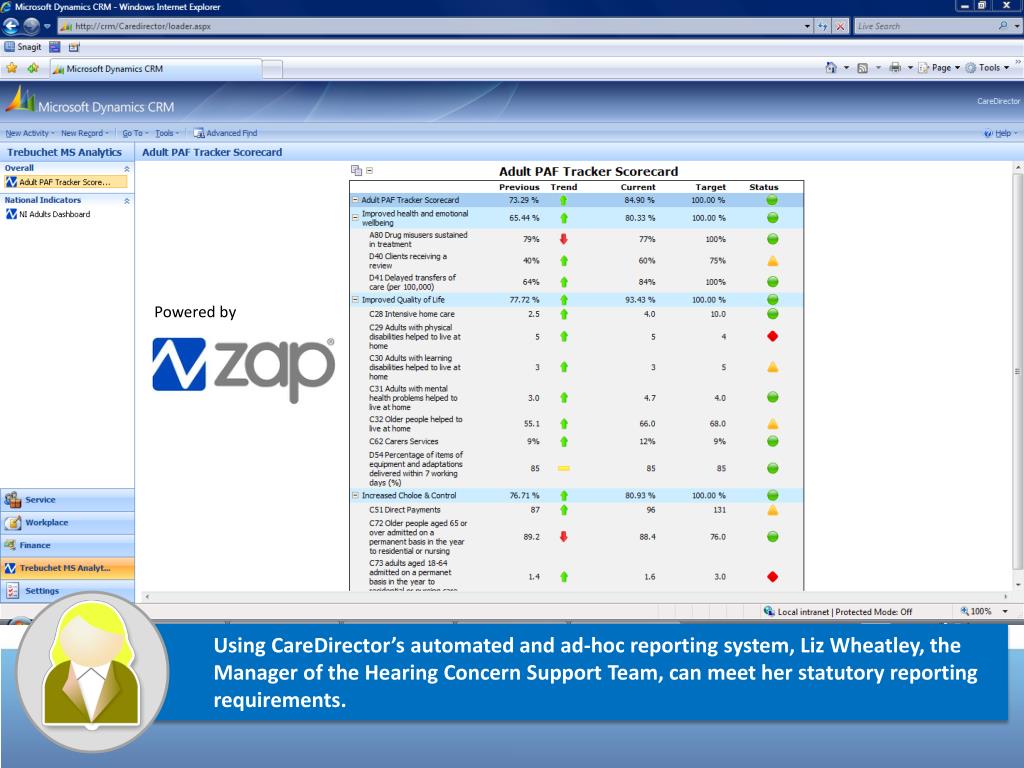
Task: Open the New Activity menu
Action: coord(29,133)
